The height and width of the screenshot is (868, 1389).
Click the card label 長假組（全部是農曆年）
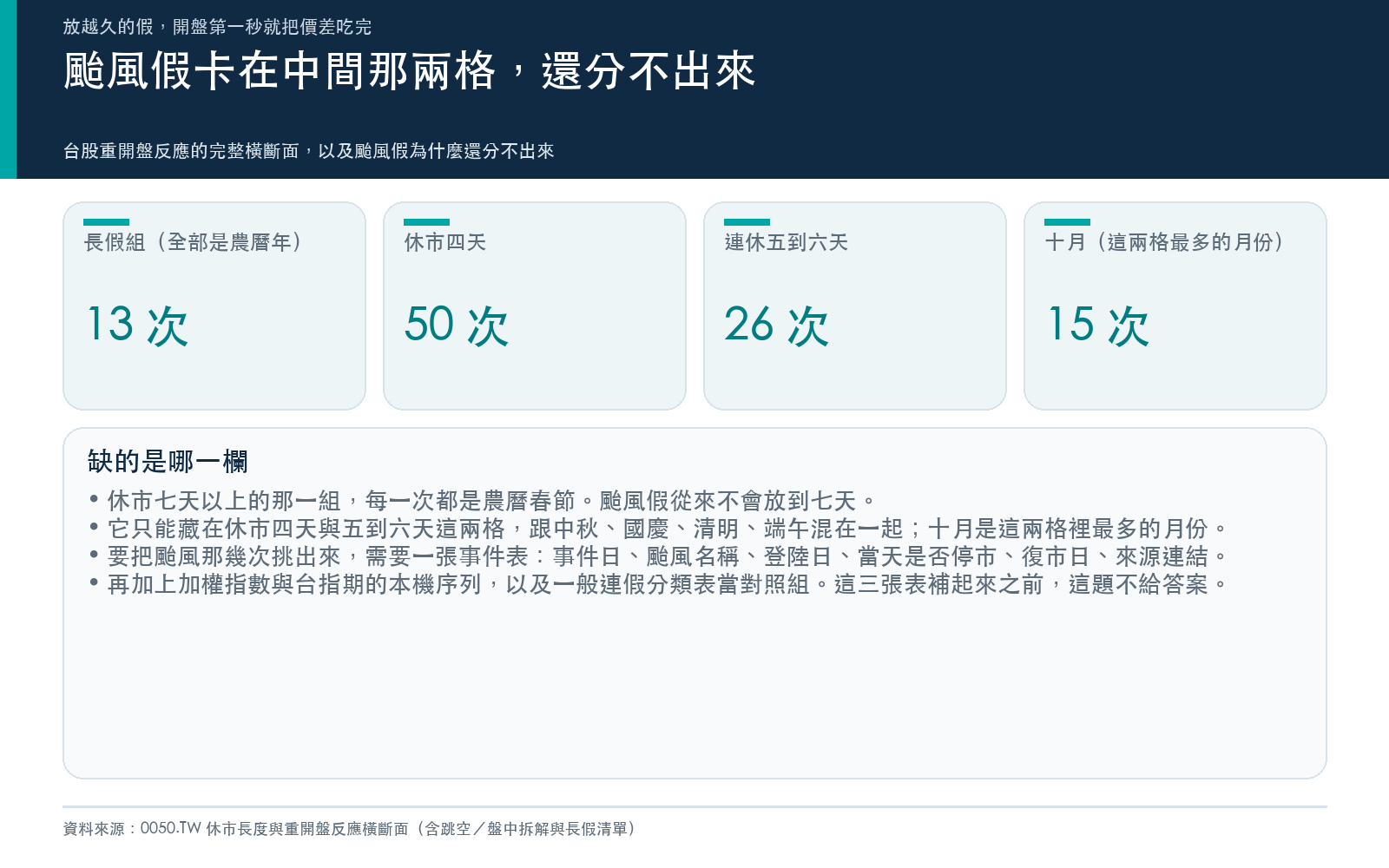pyautogui.click(x=196, y=242)
